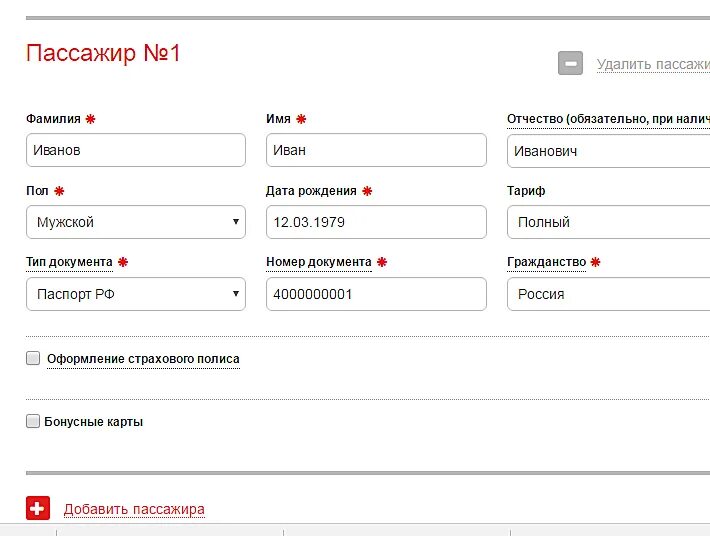Image resolution: width=710 pixels, height=536 pixels.
Task: Focus the Имя field containing Иван
Action: click(376, 150)
